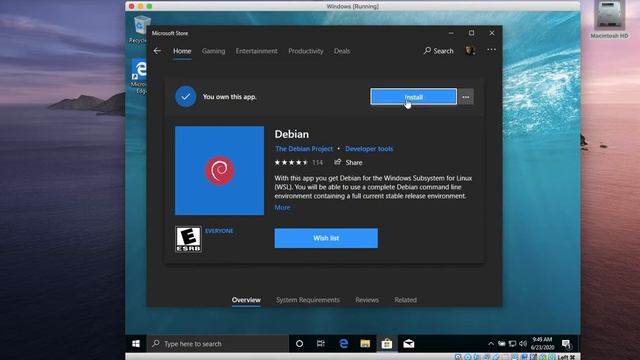Select the Microsoft Edge desktop shortcut

(139, 77)
